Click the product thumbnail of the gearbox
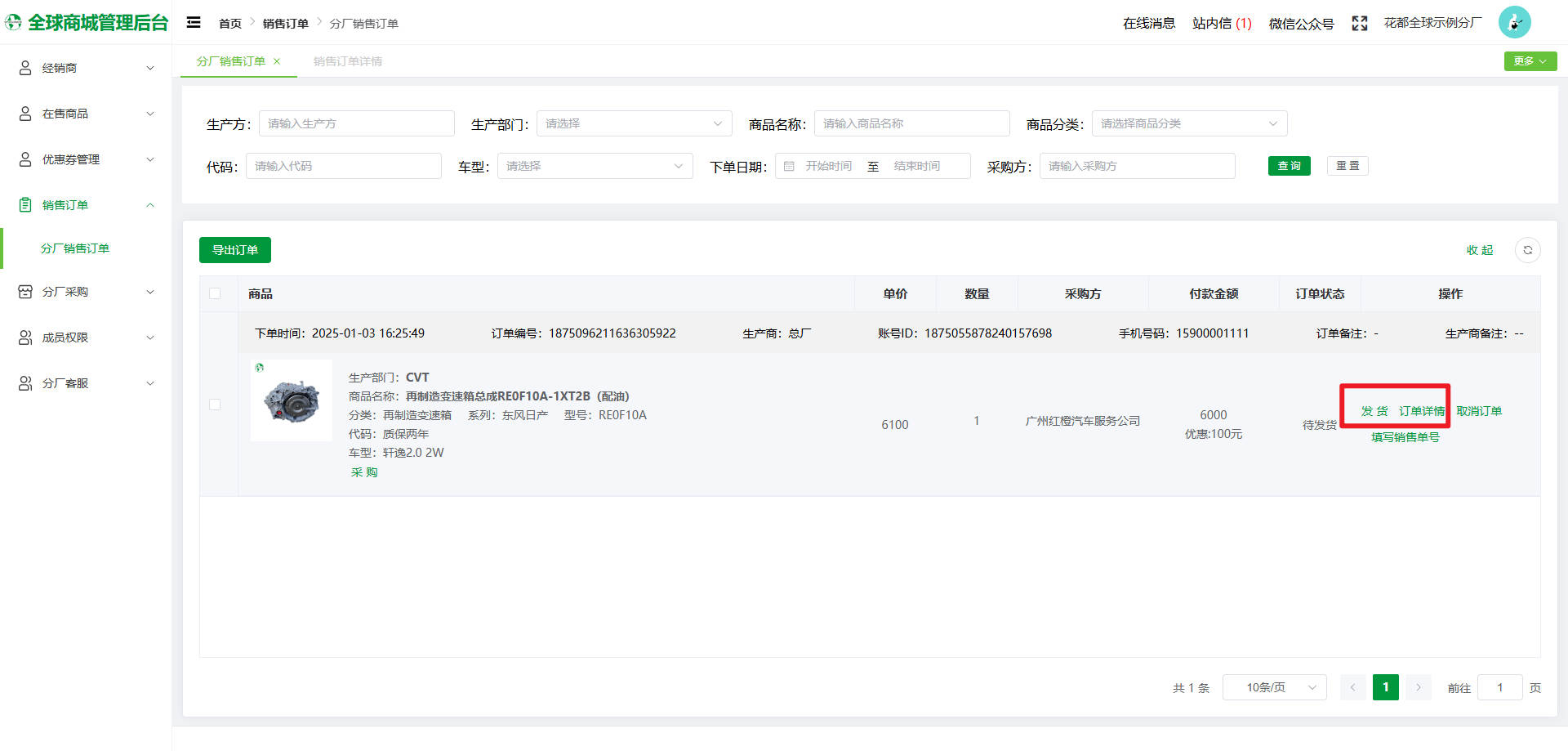 tap(292, 400)
